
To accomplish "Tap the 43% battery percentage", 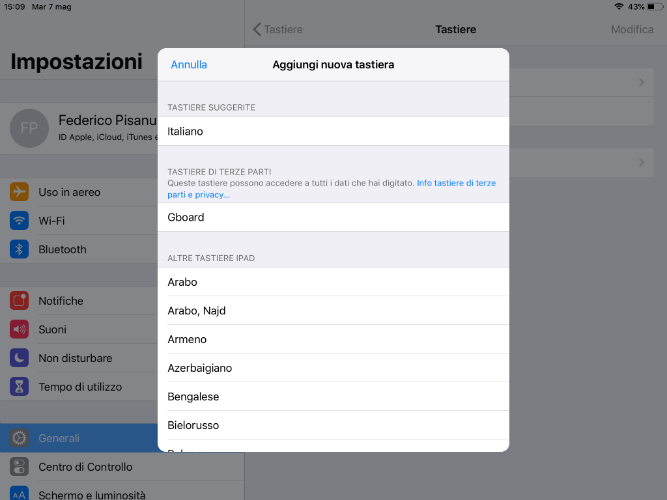I will click(x=636, y=7).
